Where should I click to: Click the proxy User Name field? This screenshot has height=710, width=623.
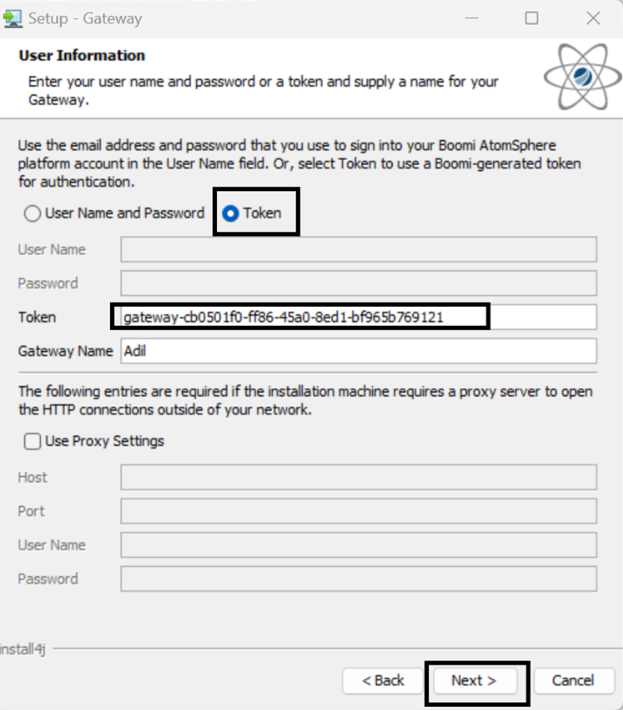point(358,545)
